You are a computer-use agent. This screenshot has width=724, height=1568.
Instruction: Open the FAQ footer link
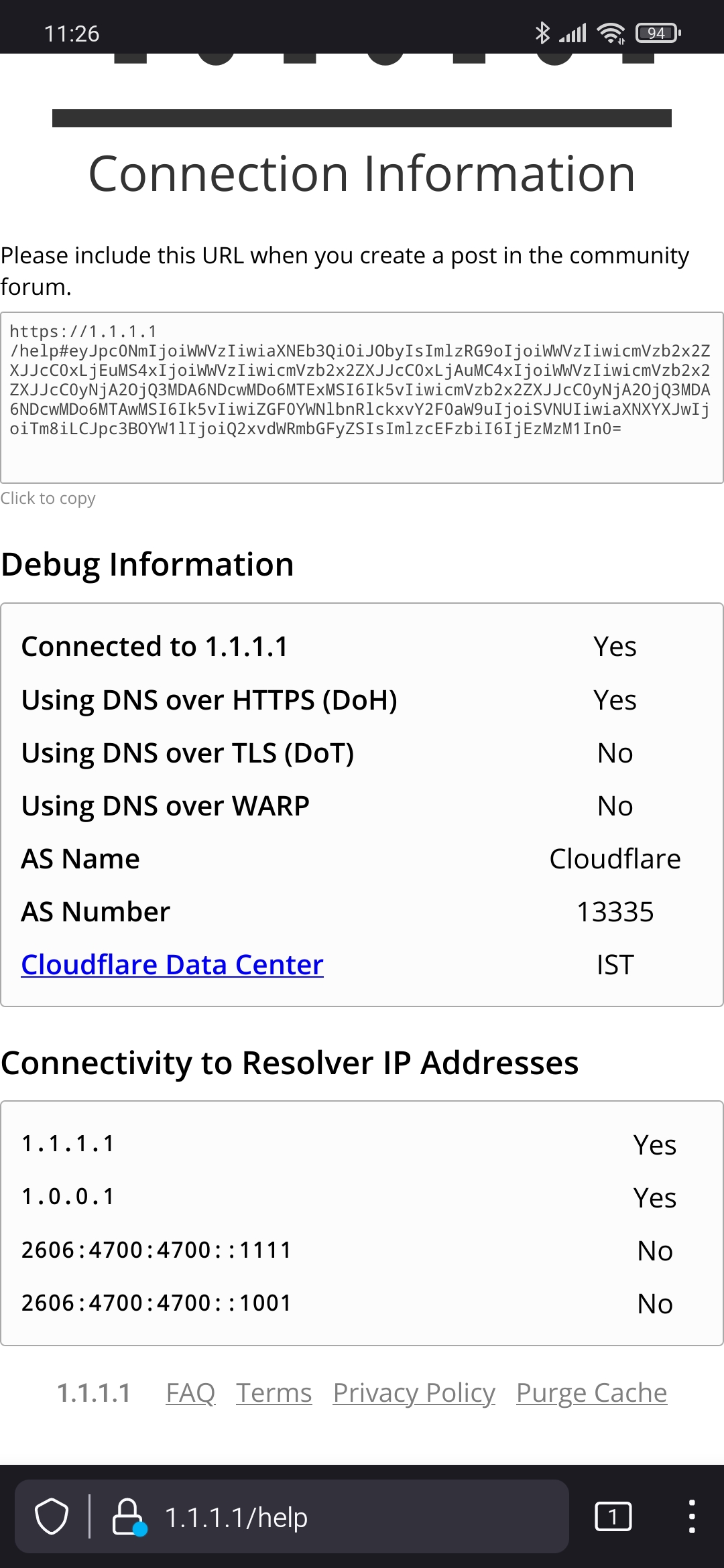(x=190, y=1393)
